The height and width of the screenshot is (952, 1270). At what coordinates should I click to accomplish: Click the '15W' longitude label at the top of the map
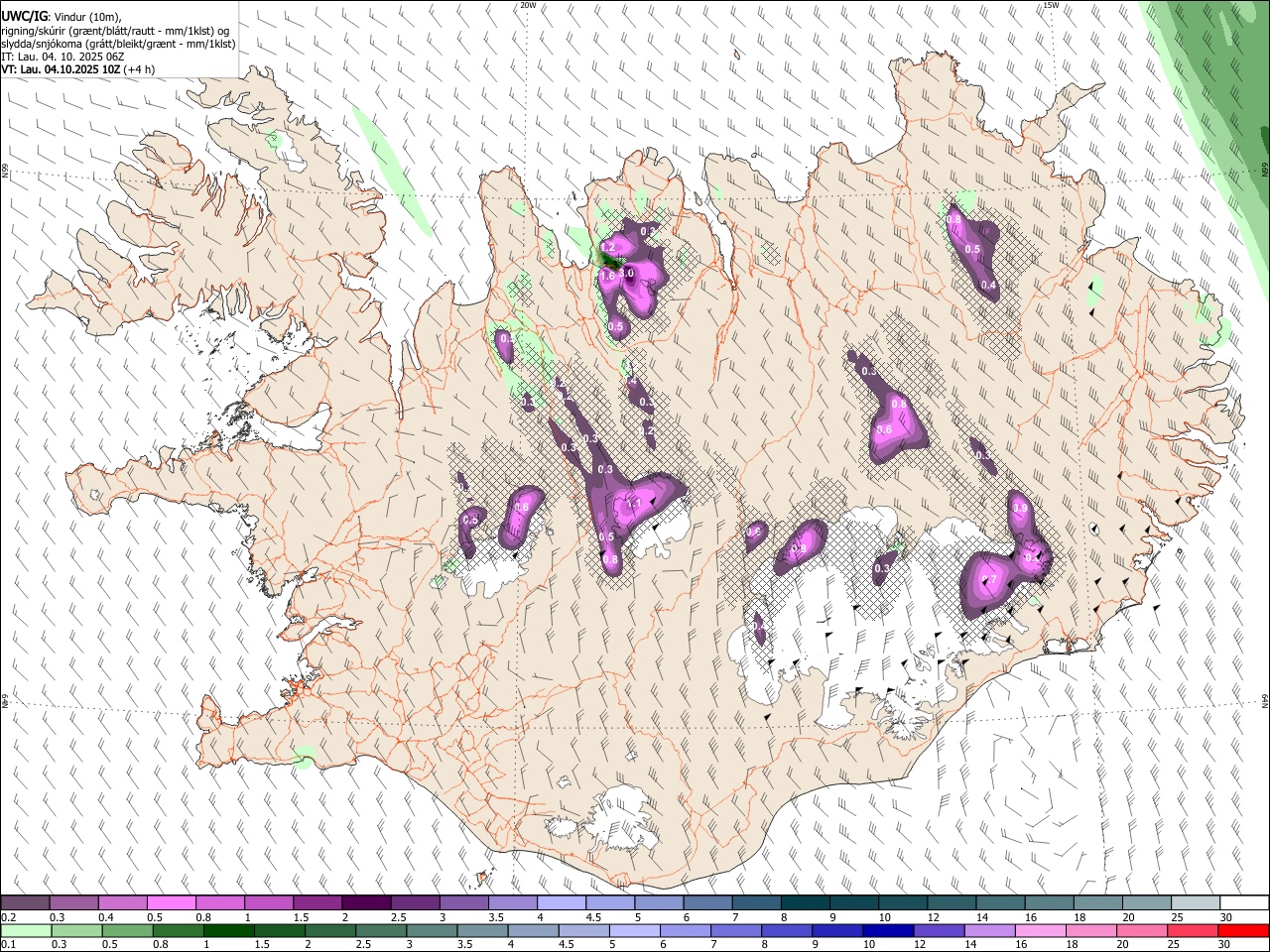click(1051, 5)
